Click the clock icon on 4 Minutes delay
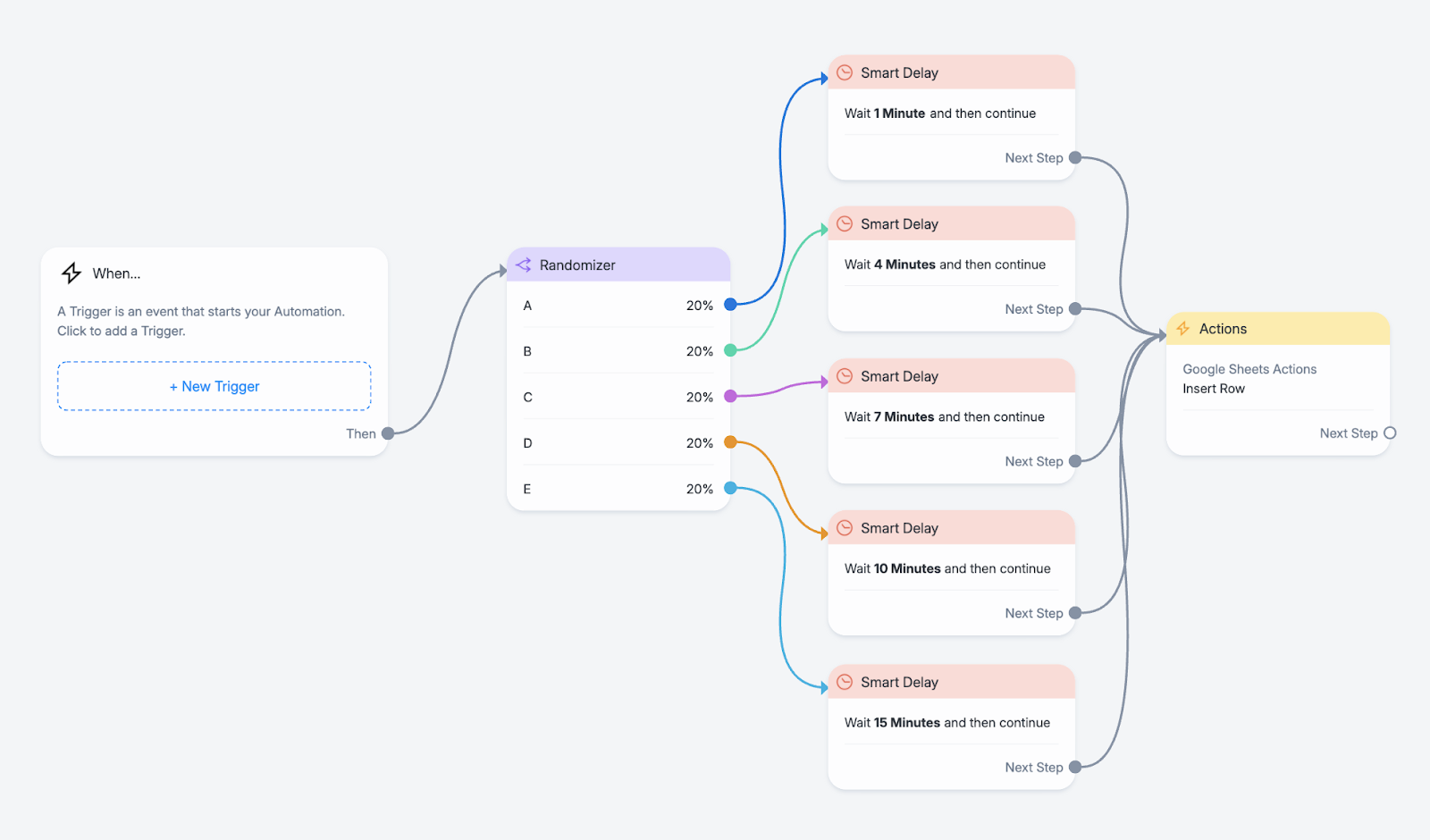The height and width of the screenshot is (840, 1430). click(x=845, y=224)
